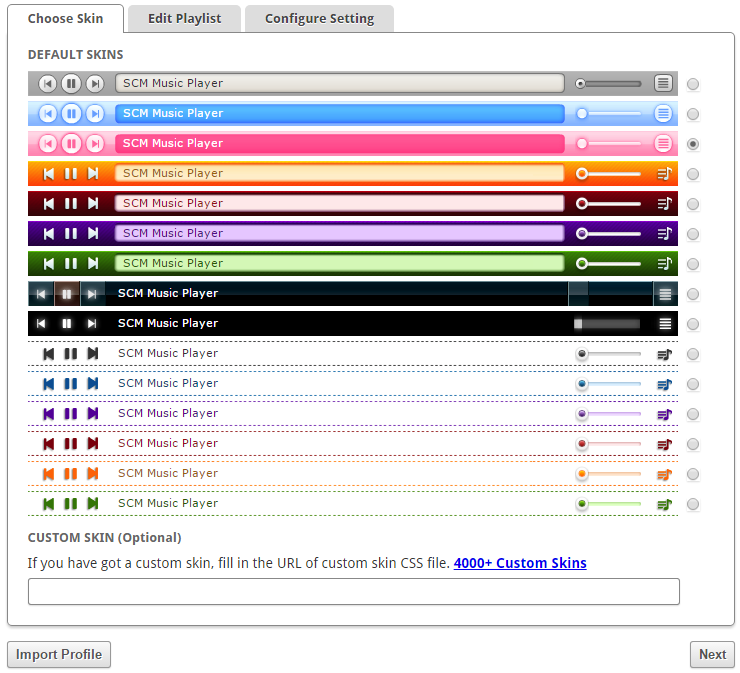Viewport: 740px width, 673px height.
Task: Choose the orange minimal skin radio button
Action: coord(693,474)
